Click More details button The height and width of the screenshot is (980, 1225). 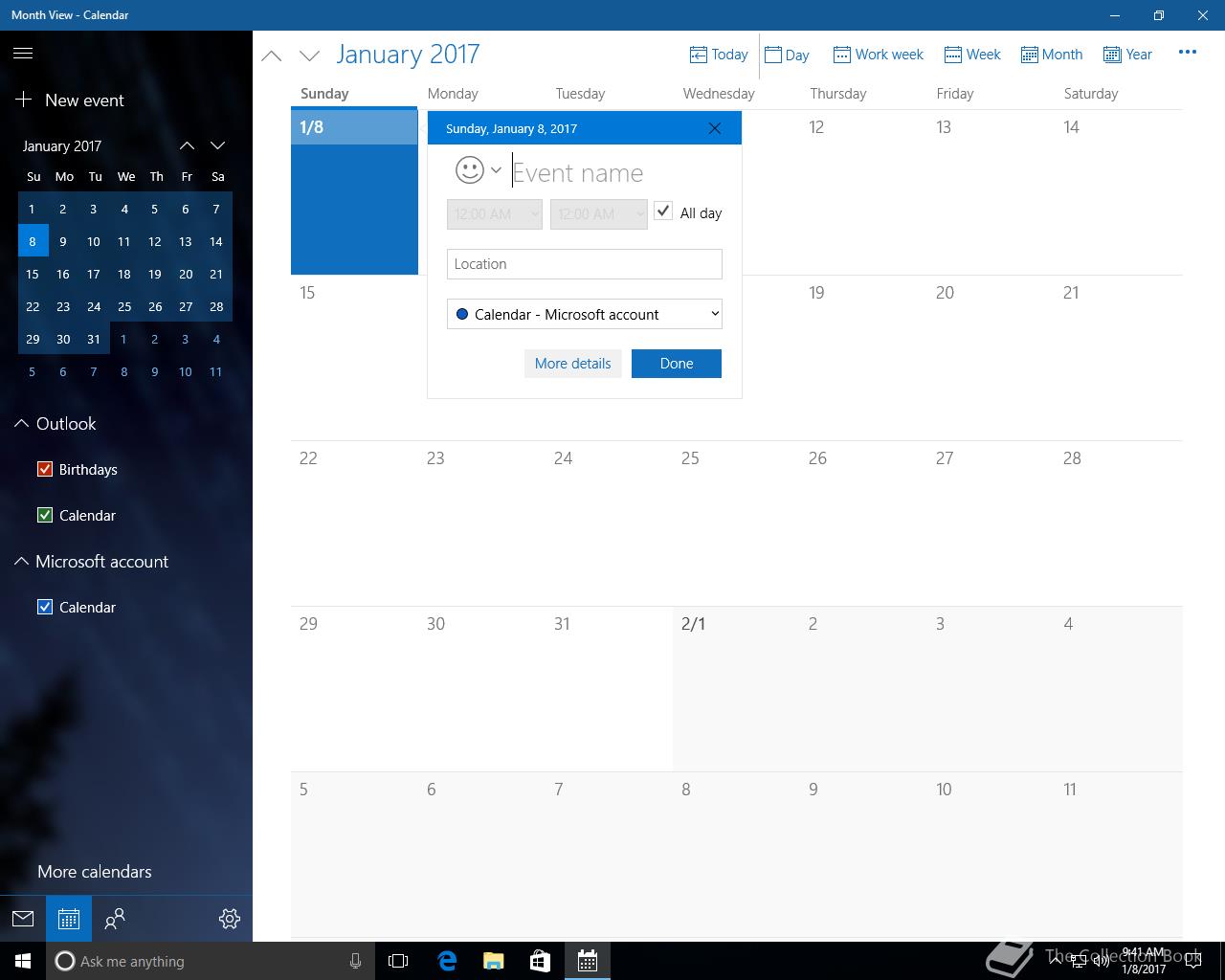point(573,364)
